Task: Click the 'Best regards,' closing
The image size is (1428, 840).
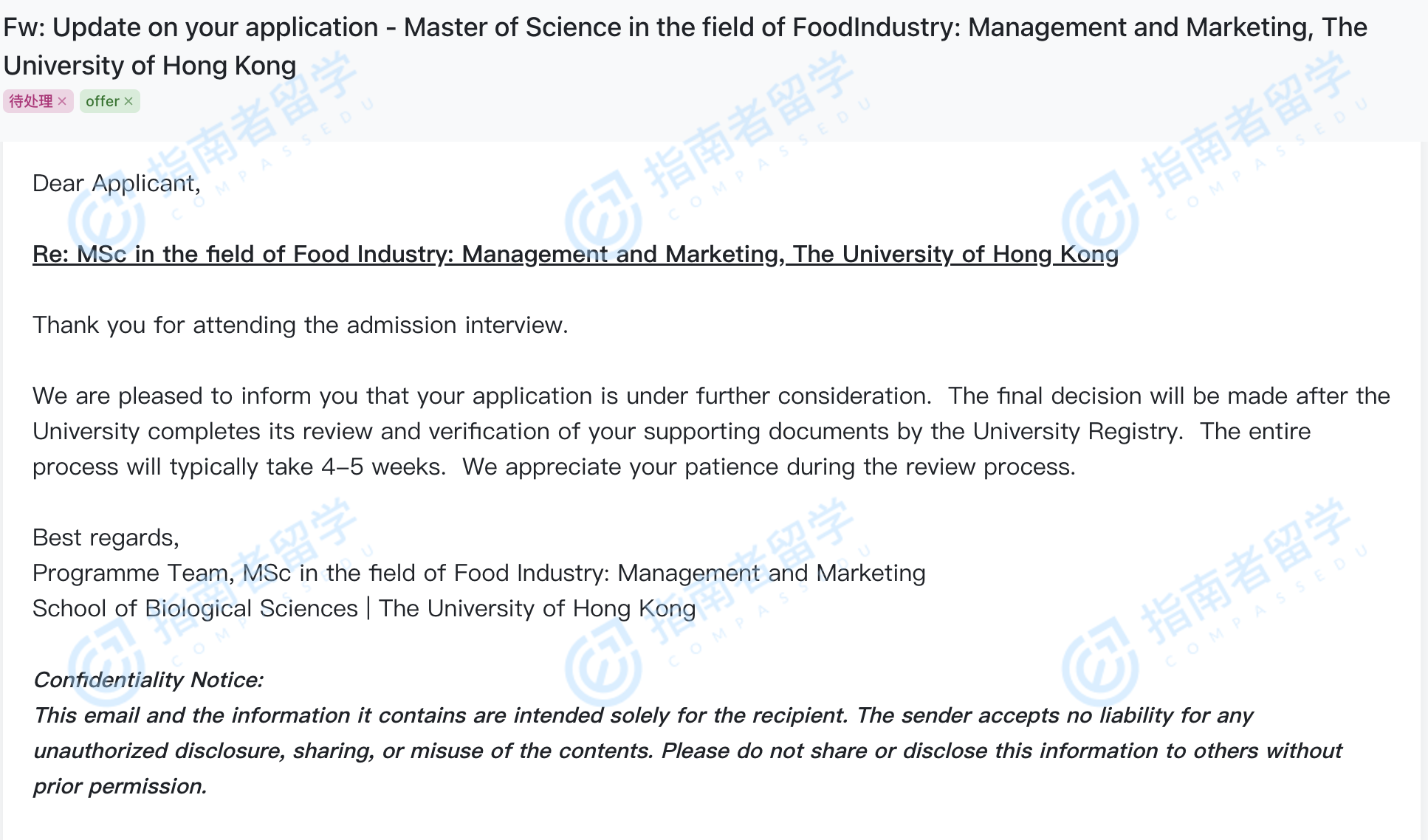Action: click(106, 537)
